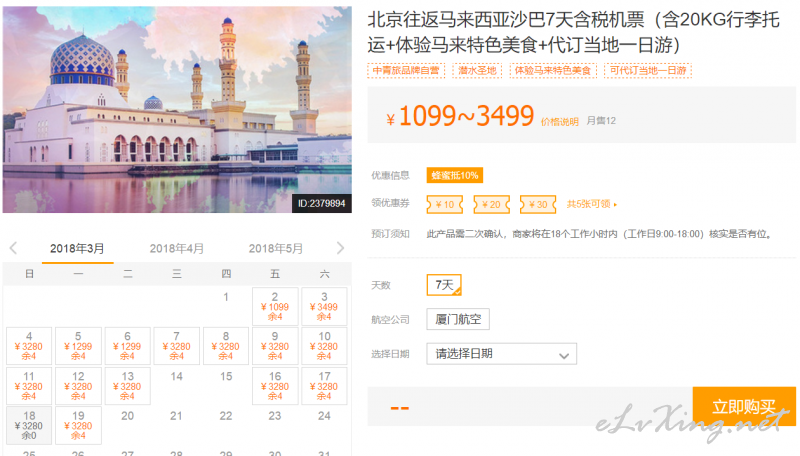Select March 4 priced ¥3280
The image size is (800, 456).
pos(29,346)
